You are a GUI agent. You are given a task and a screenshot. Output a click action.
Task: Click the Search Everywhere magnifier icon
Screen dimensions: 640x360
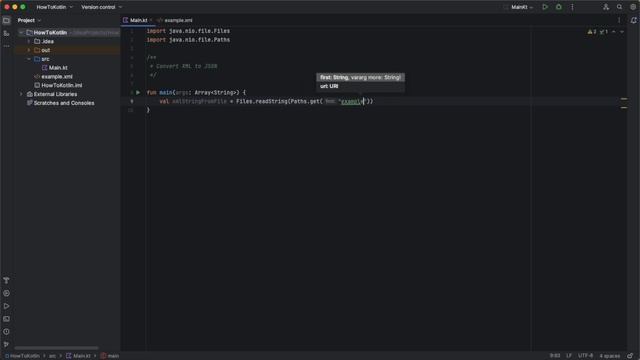tap(619, 7)
